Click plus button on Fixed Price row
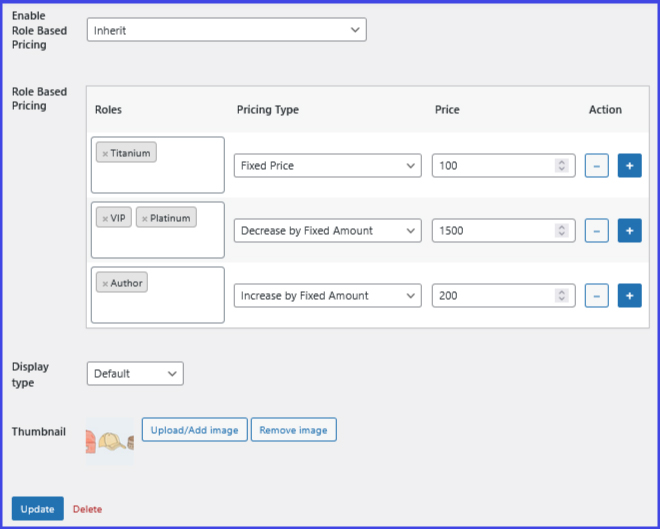The image size is (660, 529). 629,165
